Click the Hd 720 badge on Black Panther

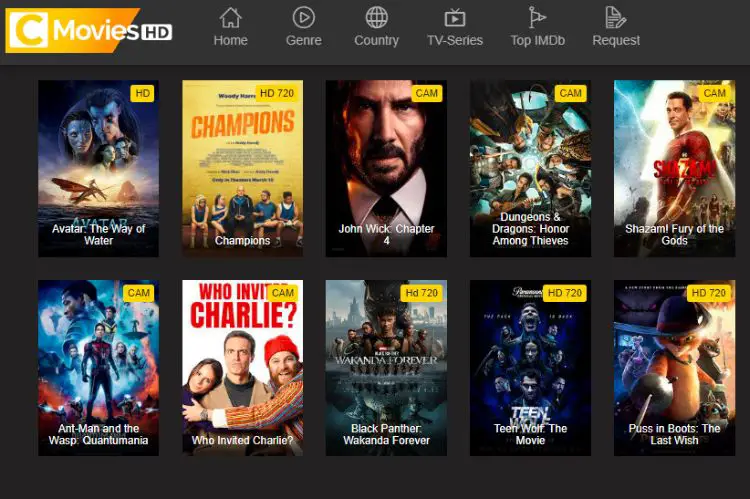(421, 293)
